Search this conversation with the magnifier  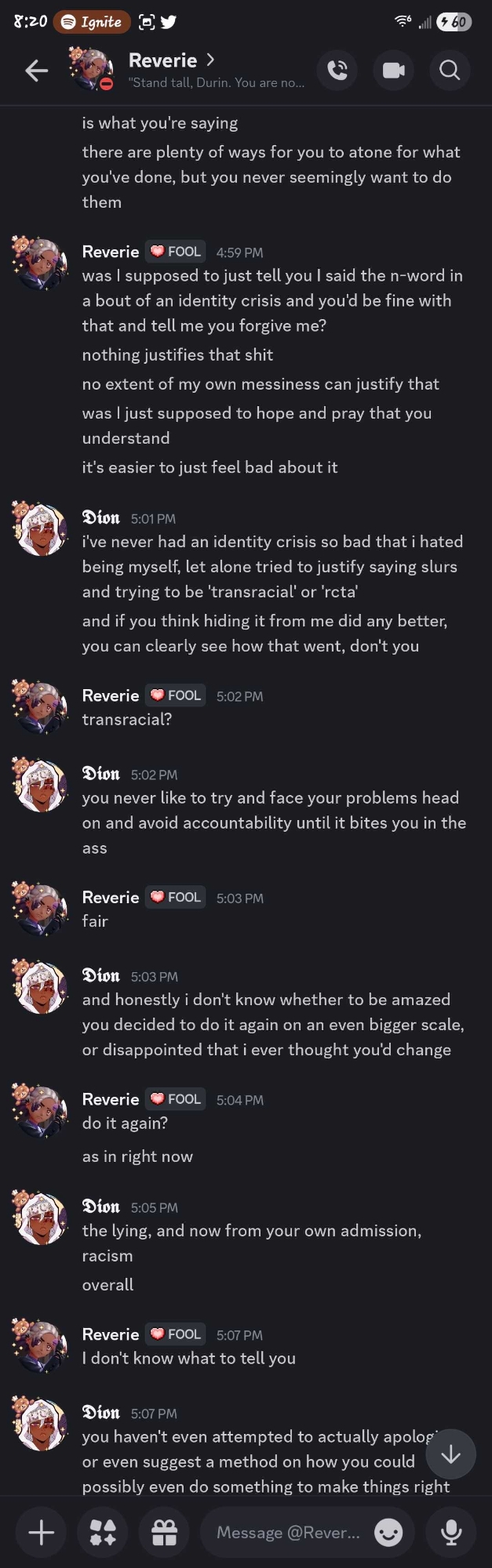(450, 71)
